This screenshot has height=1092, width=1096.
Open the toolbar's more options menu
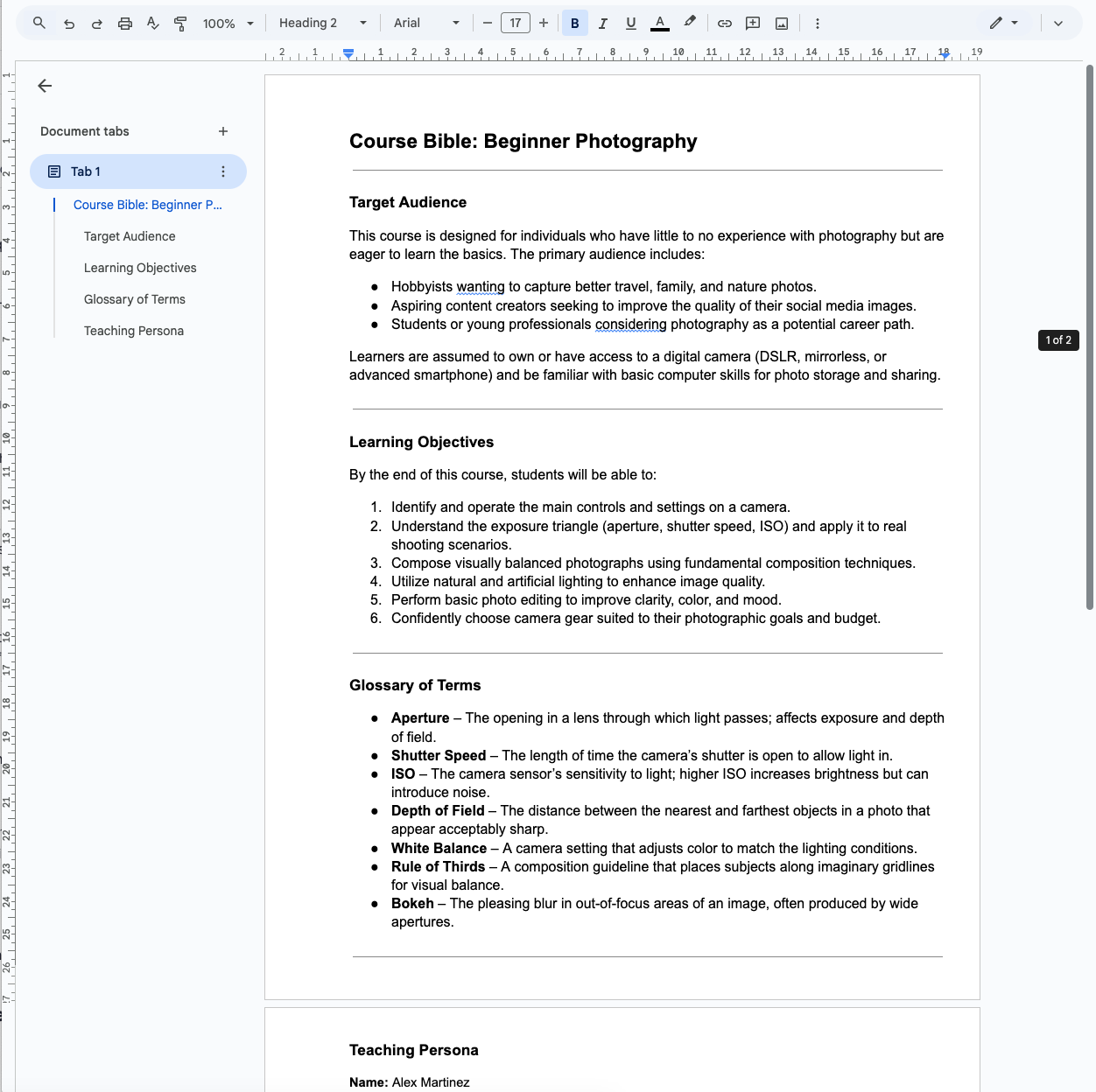coord(818,24)
